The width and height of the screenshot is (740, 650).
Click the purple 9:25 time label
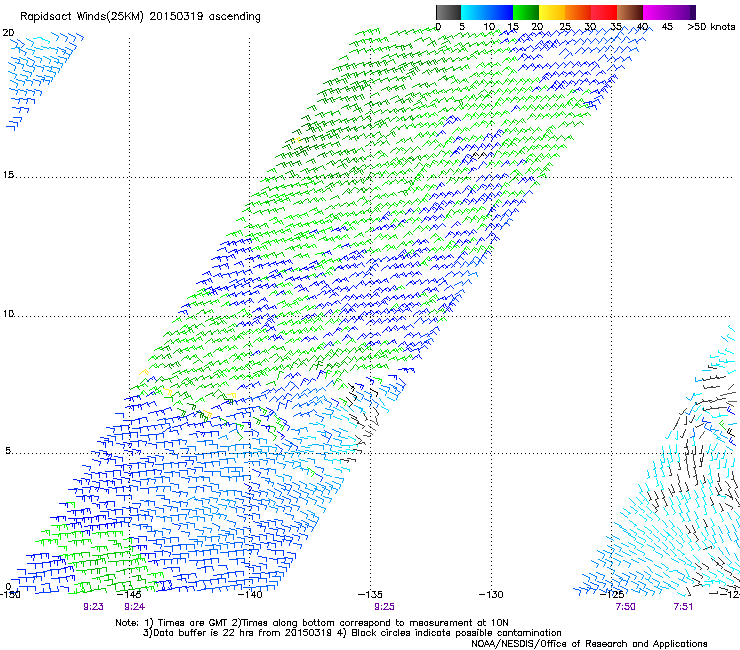pos(384,607)
